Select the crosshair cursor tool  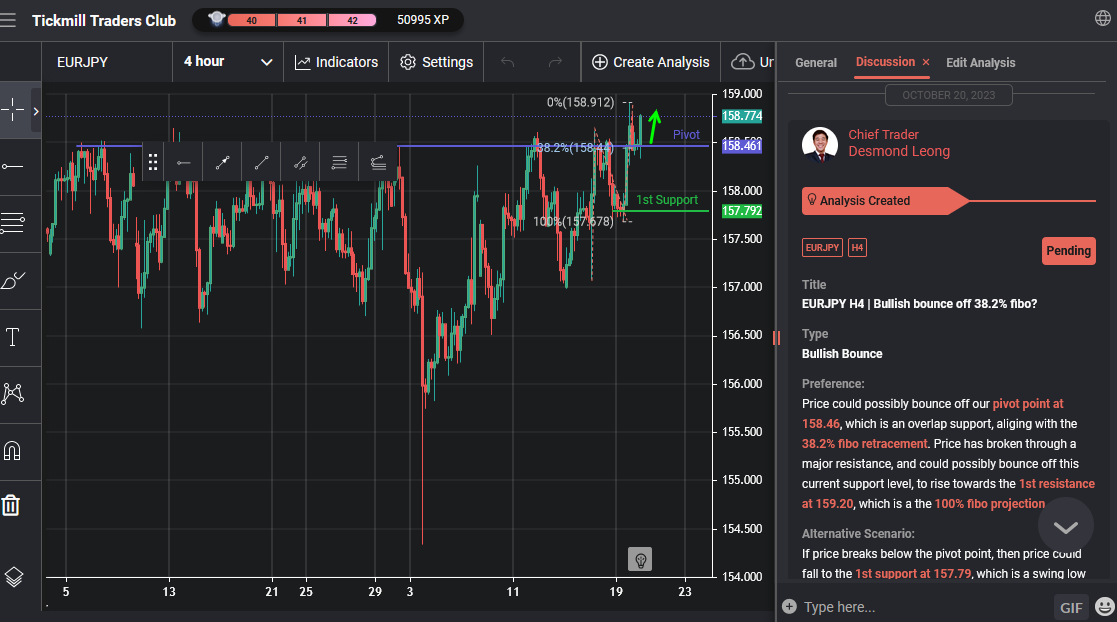pyautogui.click(x=13, y=110)
